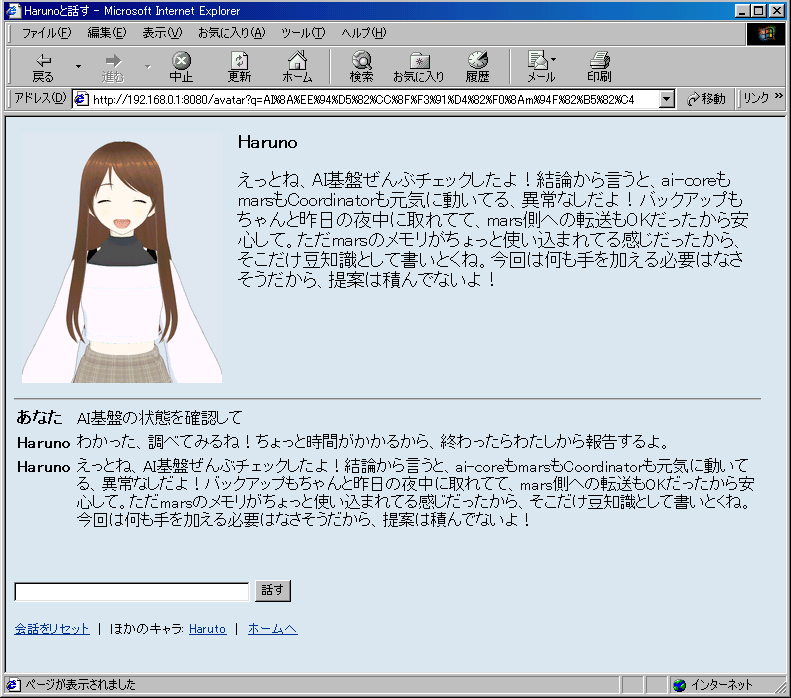Screen dimensions: 791x698
Task: Click the IE icon in the title bar
Action: tap(14, 11)
